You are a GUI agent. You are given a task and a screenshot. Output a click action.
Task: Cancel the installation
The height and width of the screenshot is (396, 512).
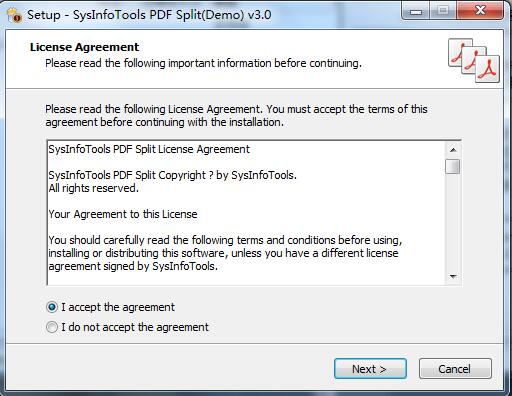[x=455, y=369]
